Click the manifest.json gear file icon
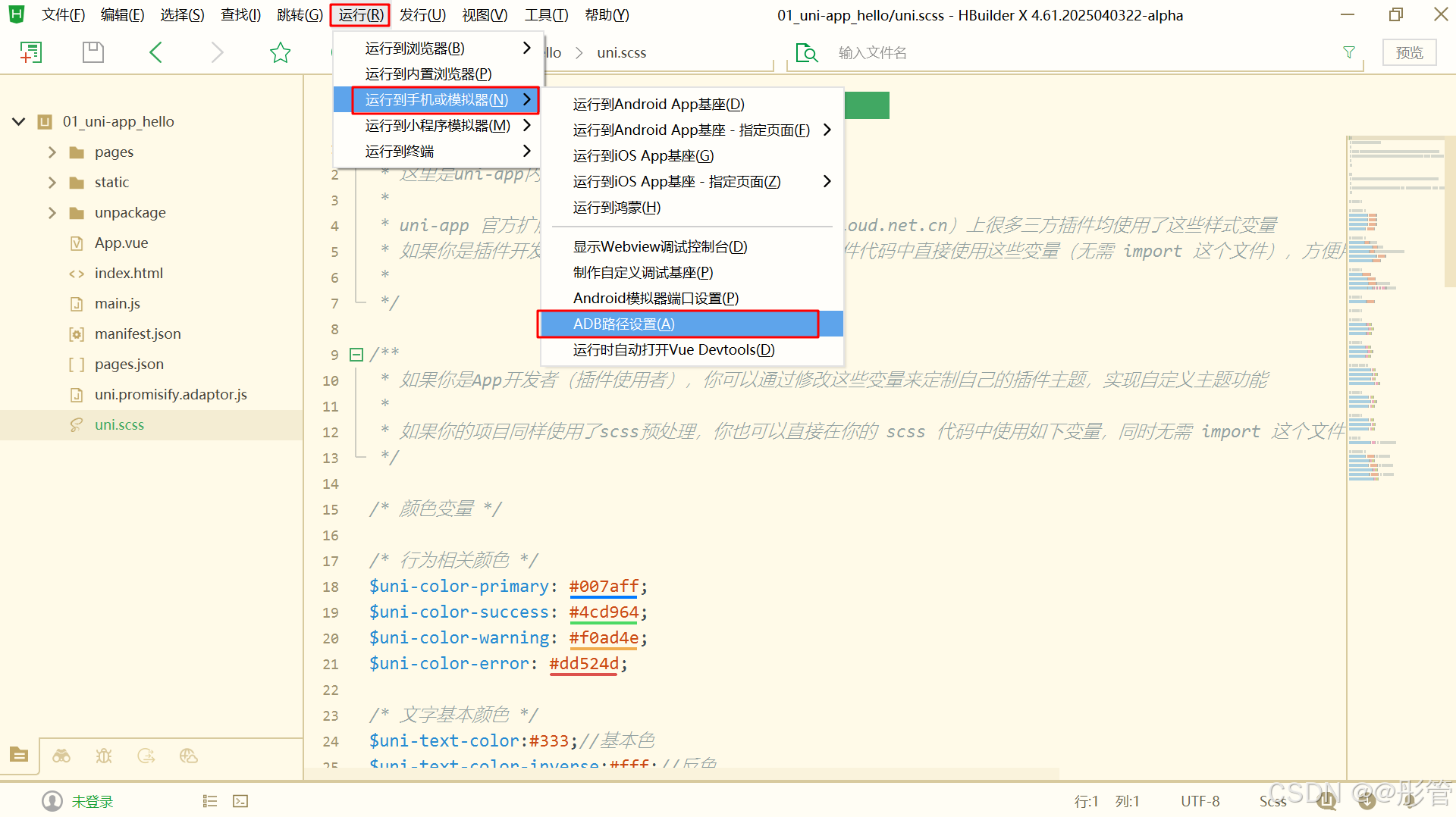 (x=76, y=334)
